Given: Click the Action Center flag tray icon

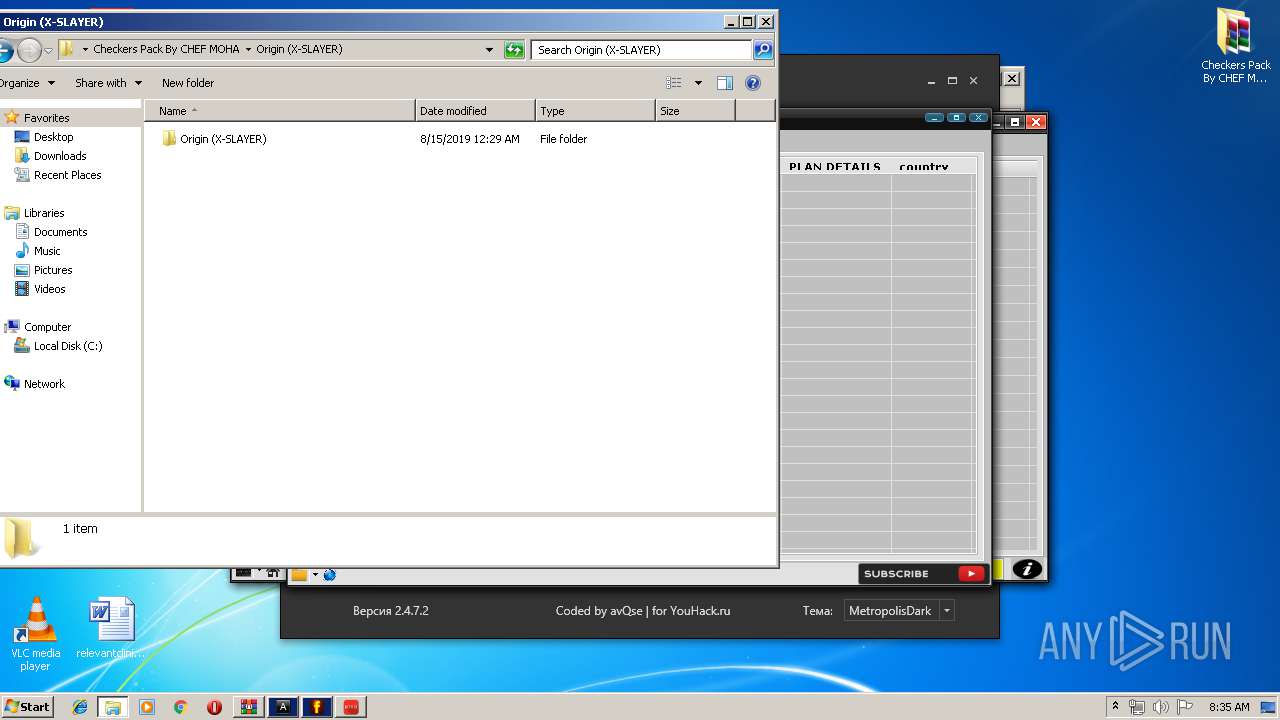Looking at the screenshot, I should coord(1185,707).
